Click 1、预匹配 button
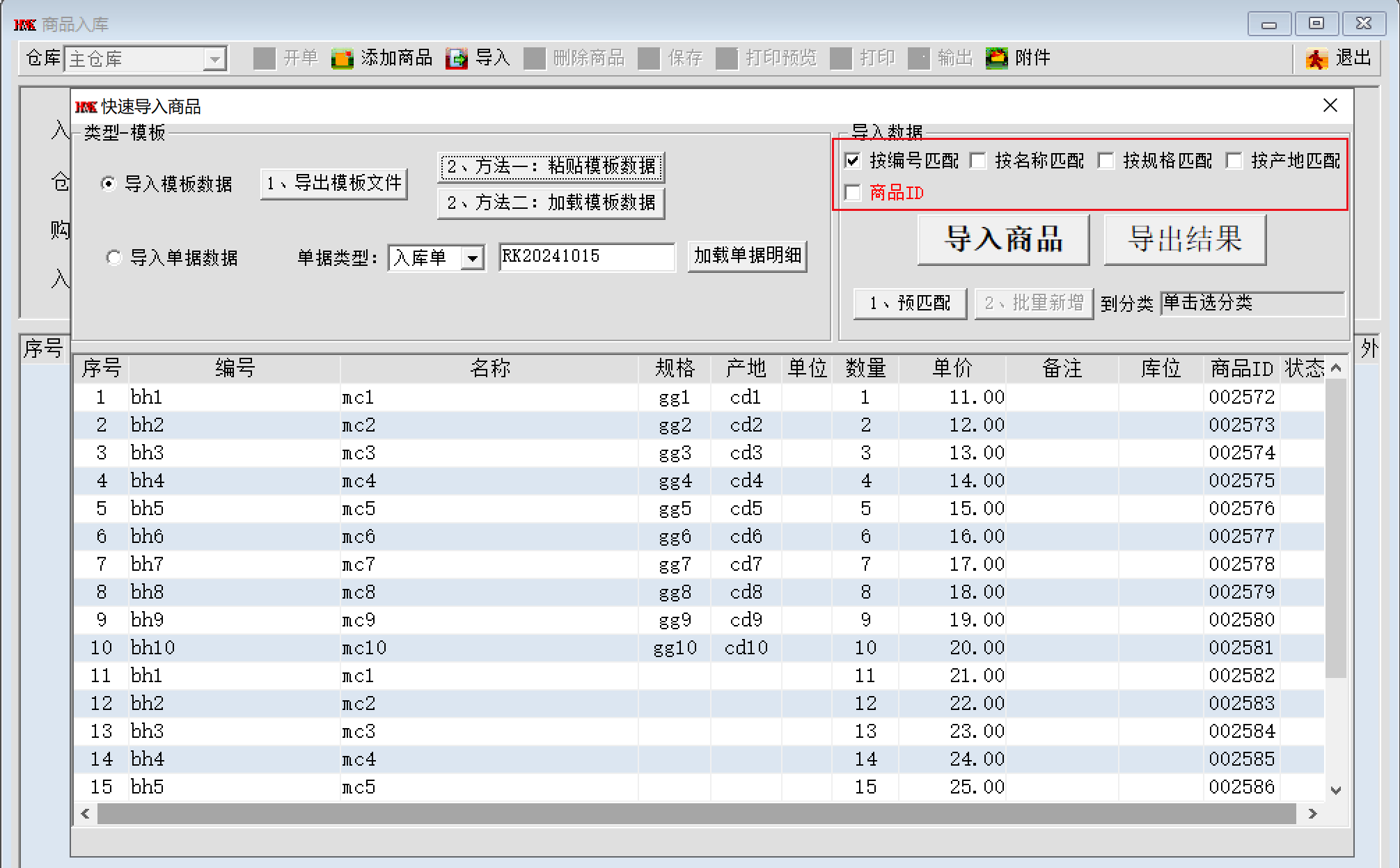 [910, 303]
